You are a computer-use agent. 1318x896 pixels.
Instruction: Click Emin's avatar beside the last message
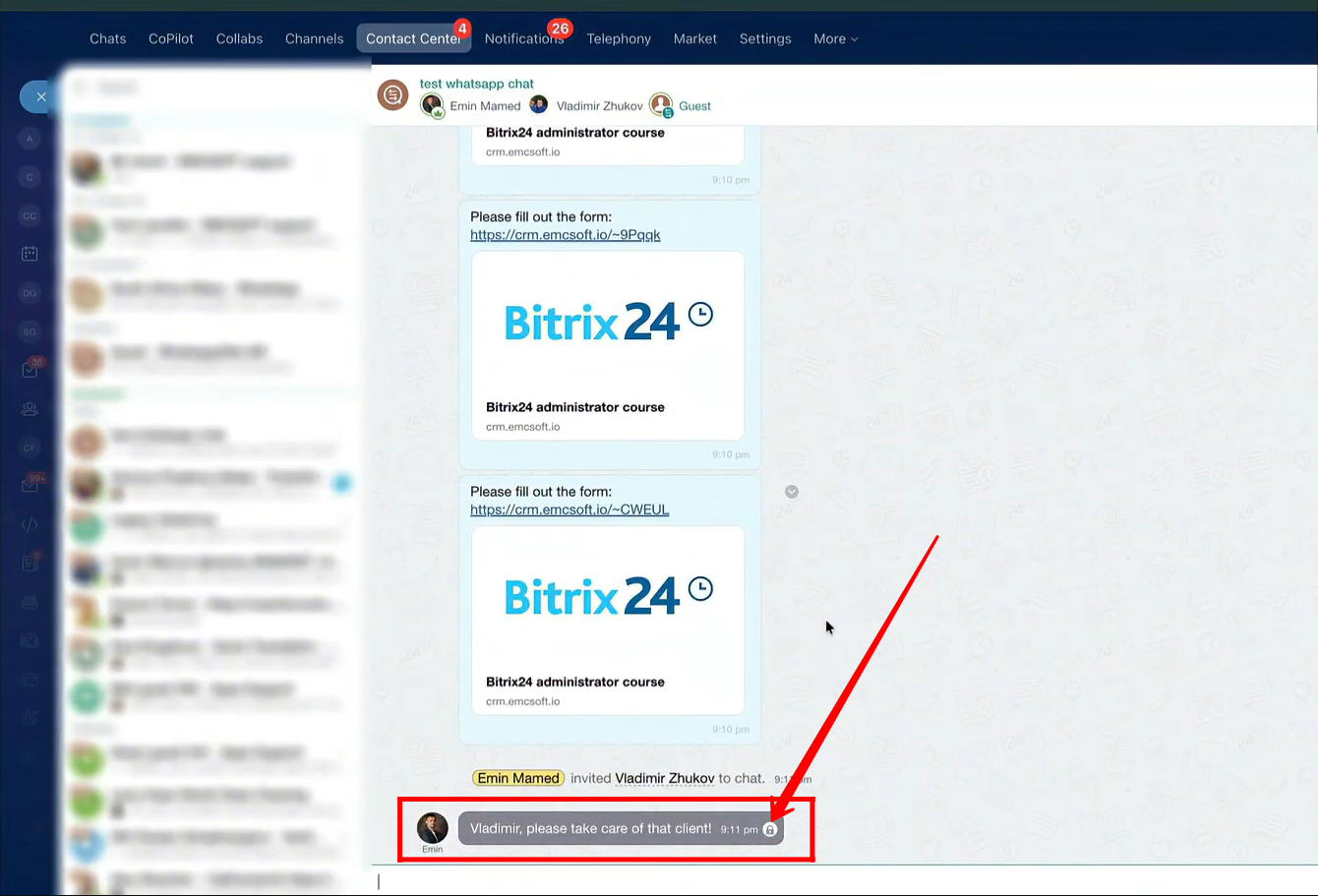pos(433,828)
